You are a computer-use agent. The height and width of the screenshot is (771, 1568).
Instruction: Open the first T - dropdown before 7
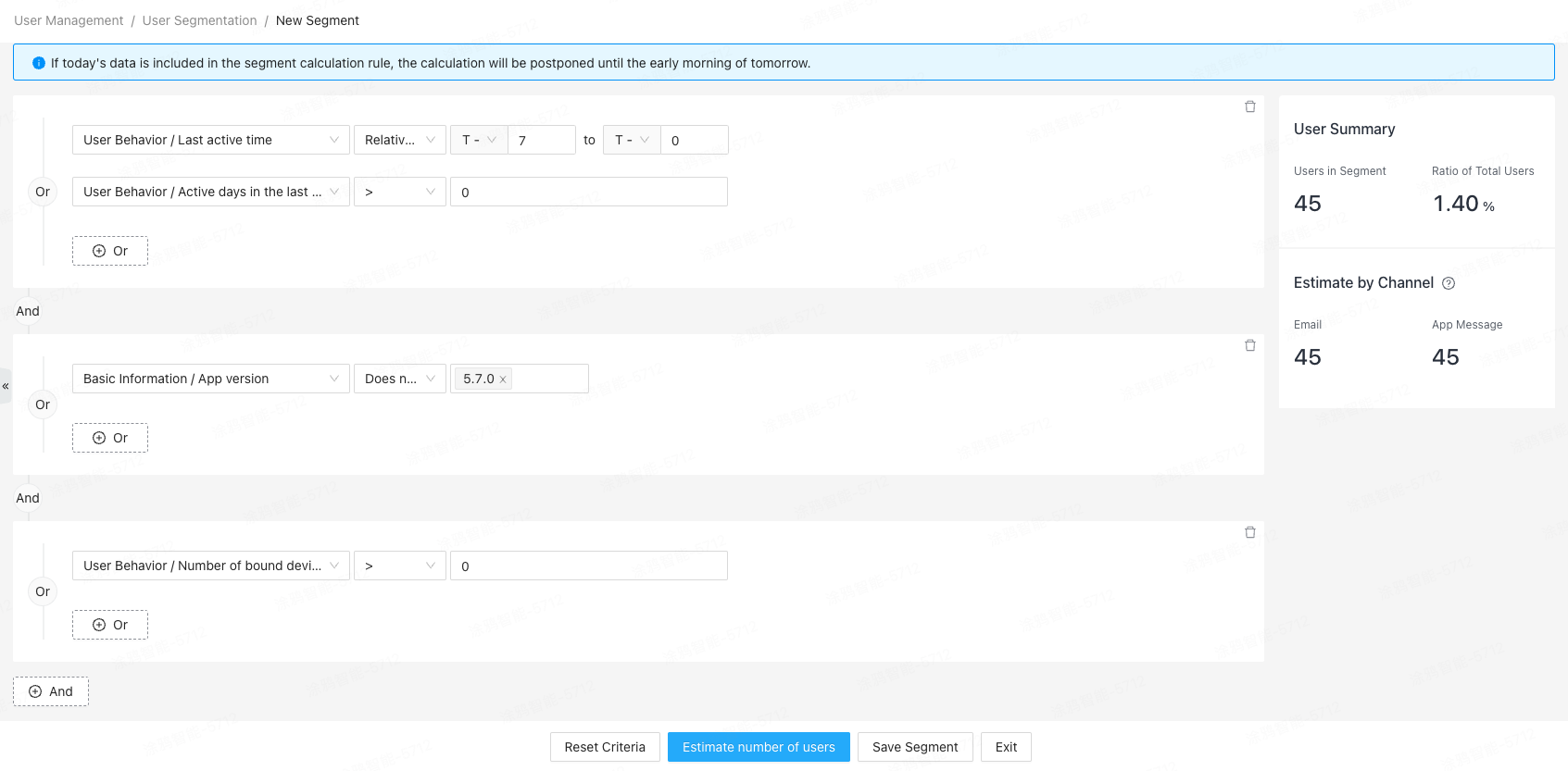pos(479,140)
